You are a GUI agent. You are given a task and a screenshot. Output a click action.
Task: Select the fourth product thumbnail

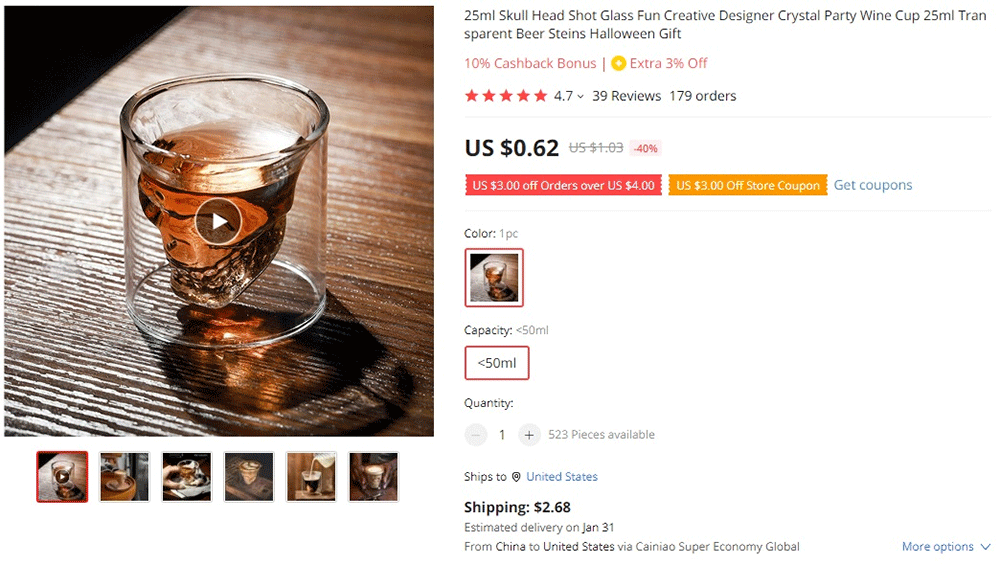click(x=249, y=477)
